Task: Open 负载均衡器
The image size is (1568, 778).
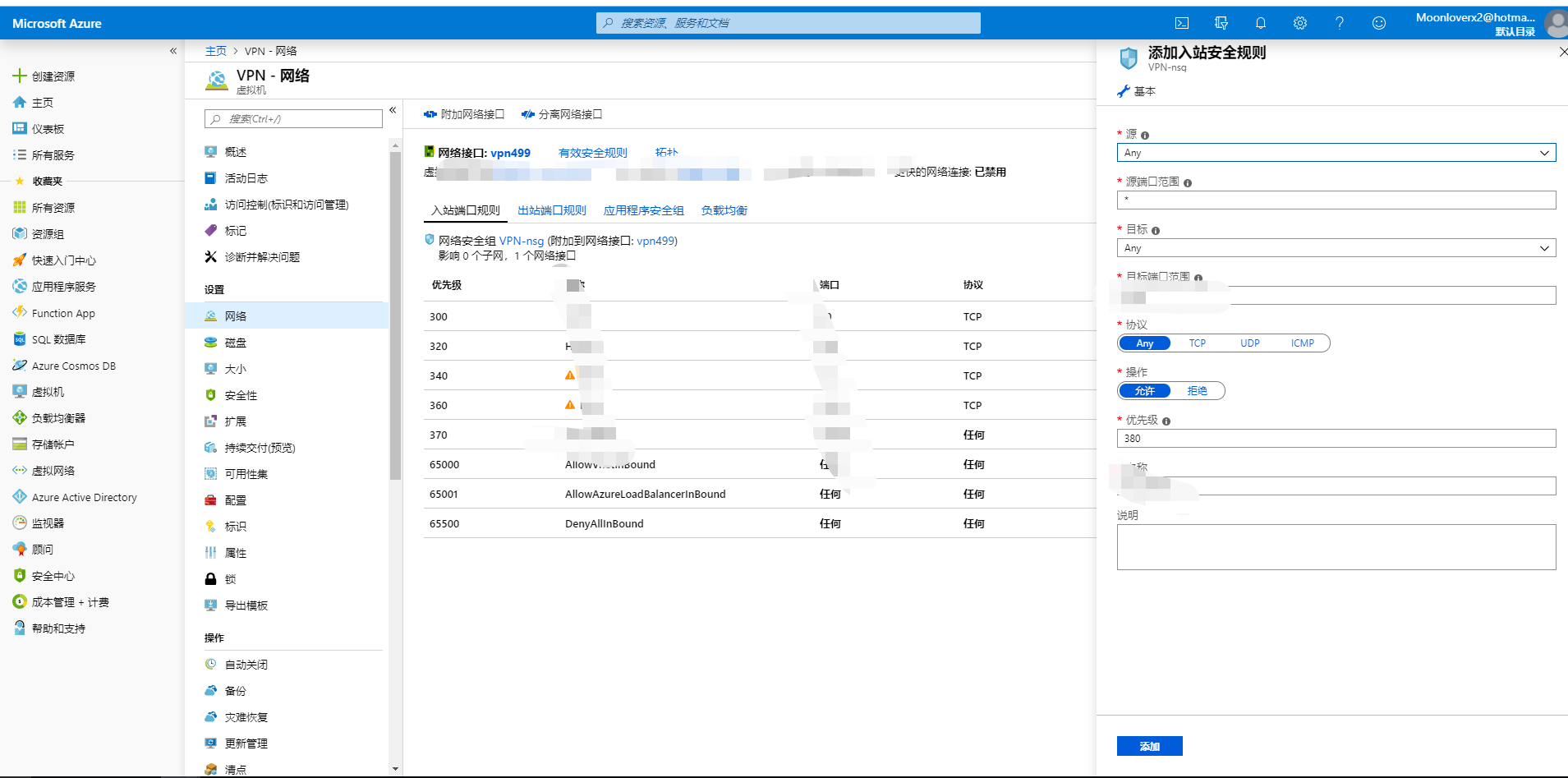Action: tap(58, 418)
